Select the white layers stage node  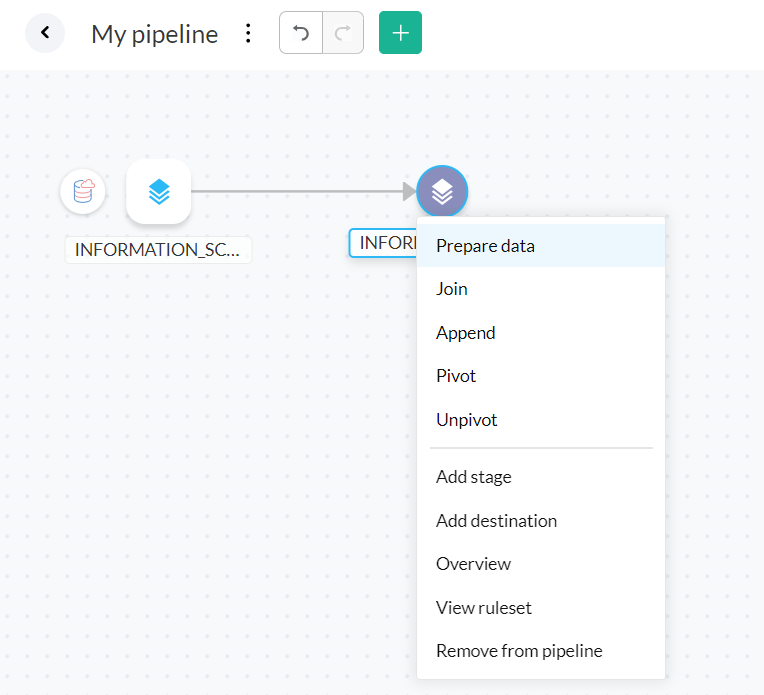coord(158,191)
